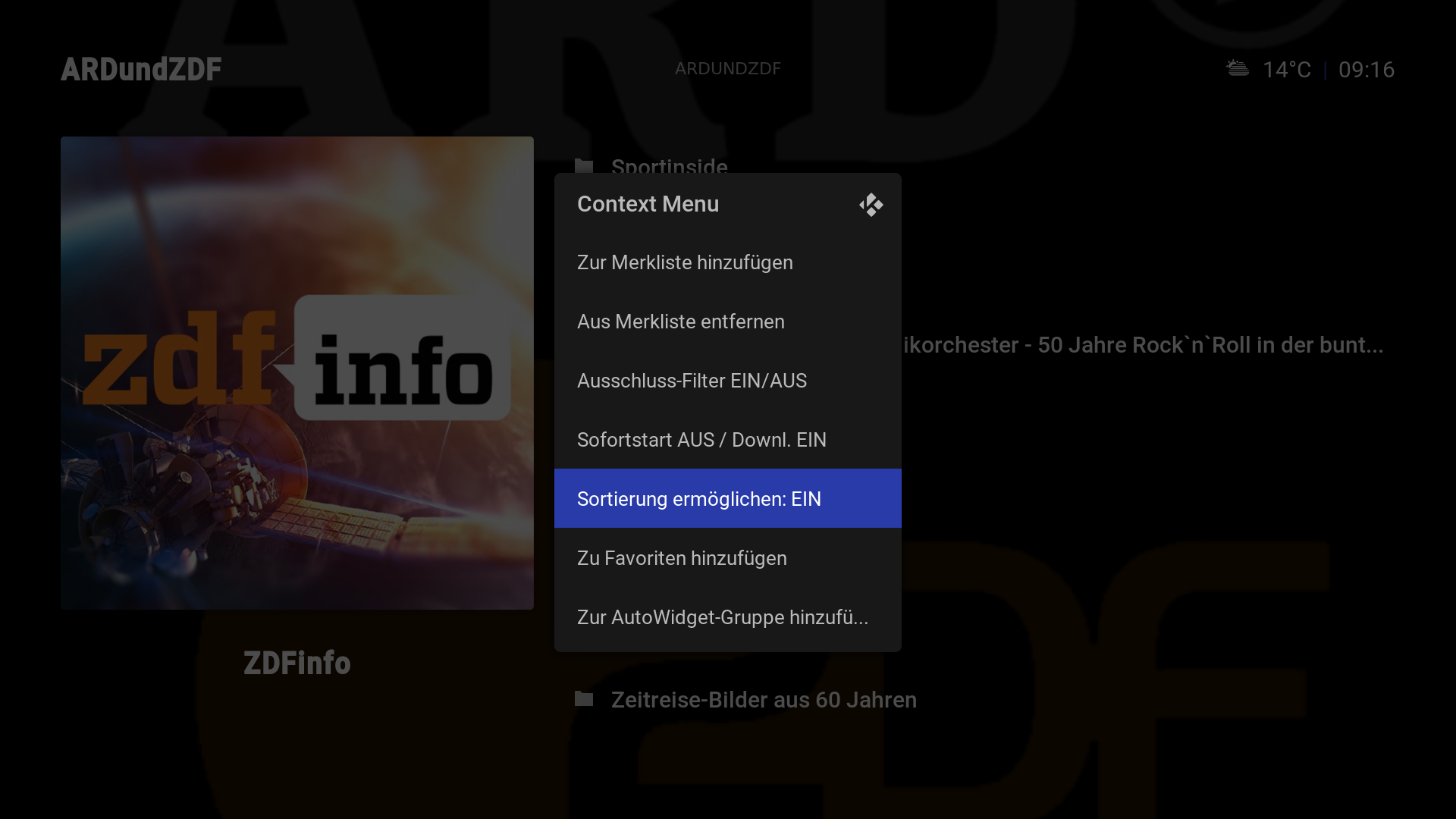Click the folder icon beside Sportinside
The image size is (1456, 819).
pos(584,166)
